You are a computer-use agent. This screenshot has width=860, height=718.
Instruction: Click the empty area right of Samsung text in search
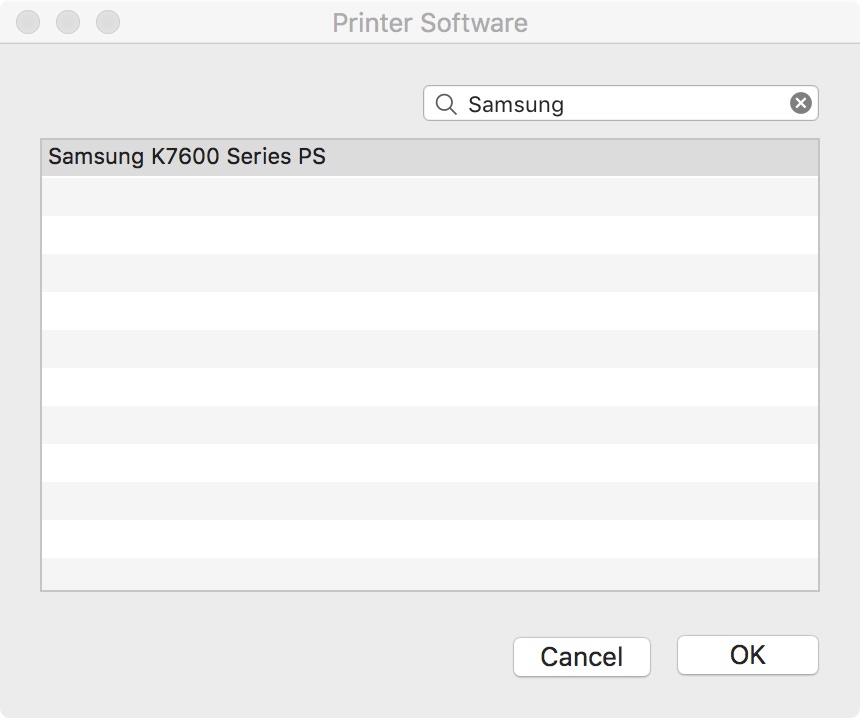[676, 103]
